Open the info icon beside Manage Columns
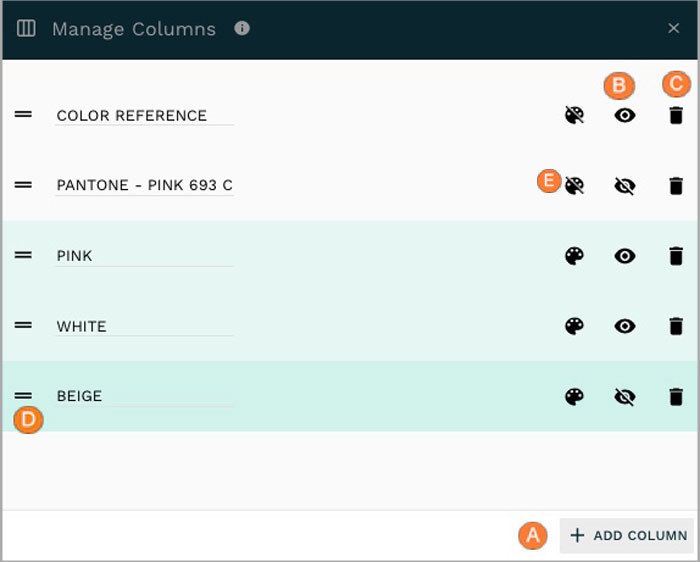700x562 pixels. (x=242, y=29)
